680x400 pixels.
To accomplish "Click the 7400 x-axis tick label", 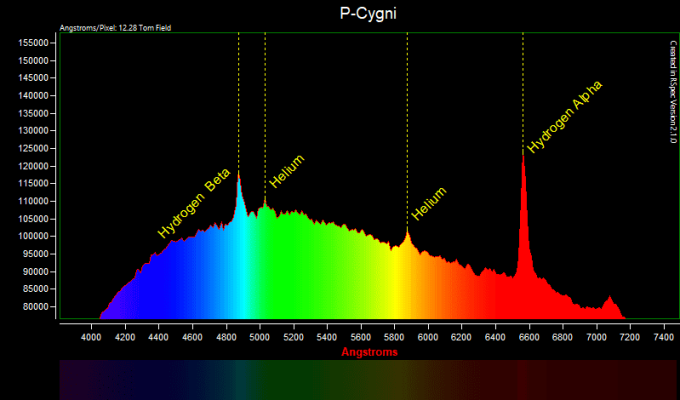I will click(x=664, y=339).
